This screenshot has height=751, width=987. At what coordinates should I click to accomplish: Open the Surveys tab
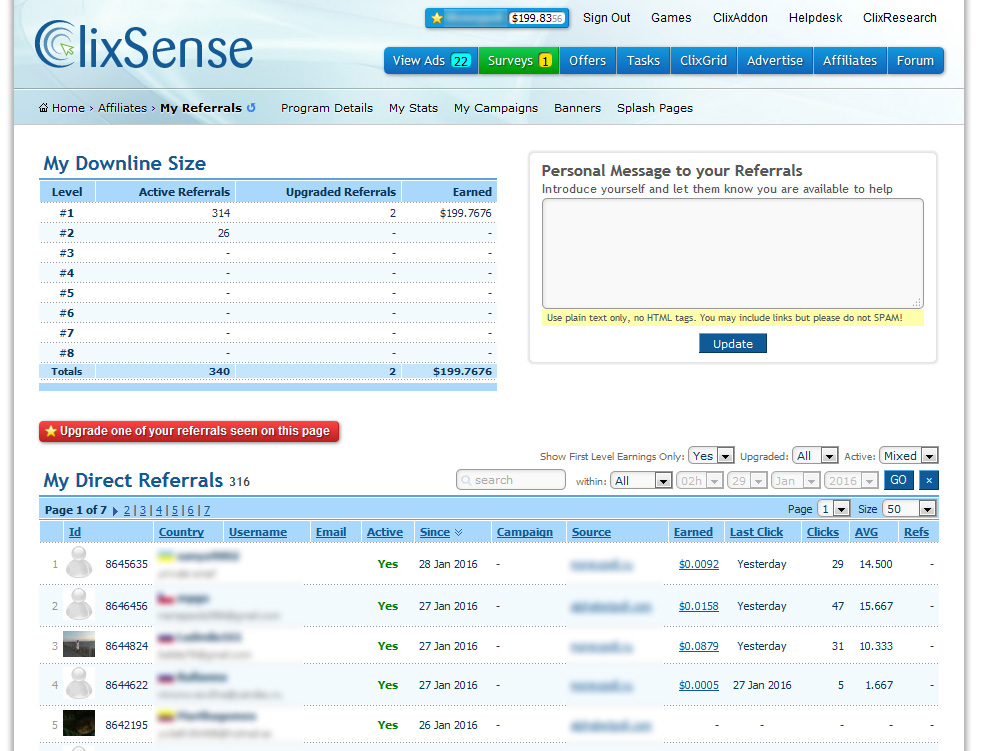(519, 60)
